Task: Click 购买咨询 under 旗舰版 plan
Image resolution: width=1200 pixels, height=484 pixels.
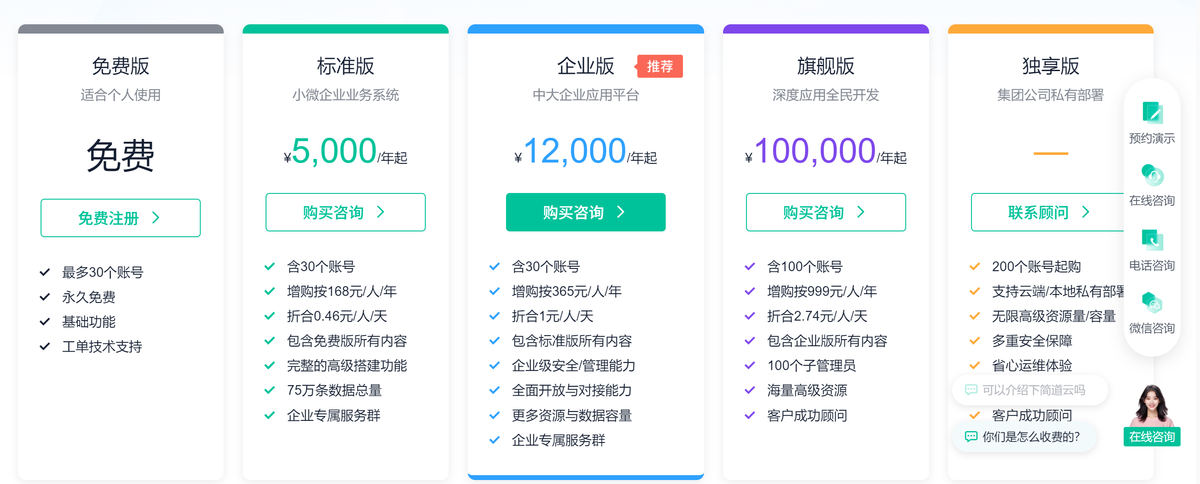Action: click(825, 212)
